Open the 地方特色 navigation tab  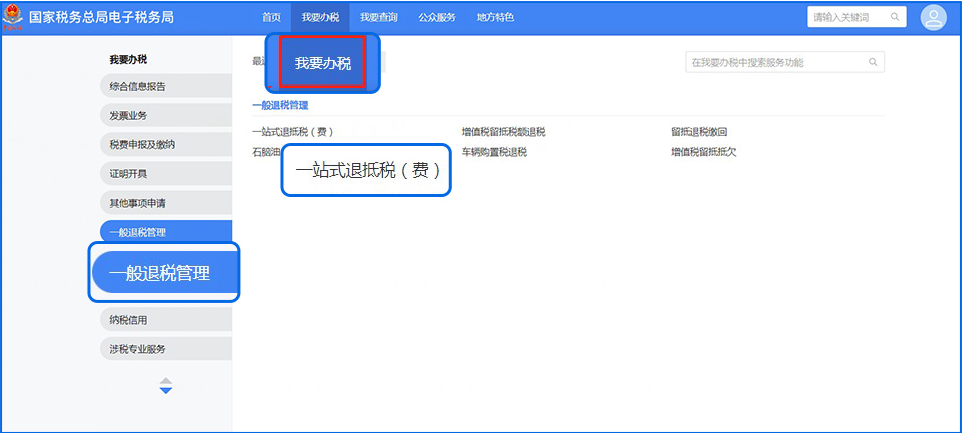point(495,17)
